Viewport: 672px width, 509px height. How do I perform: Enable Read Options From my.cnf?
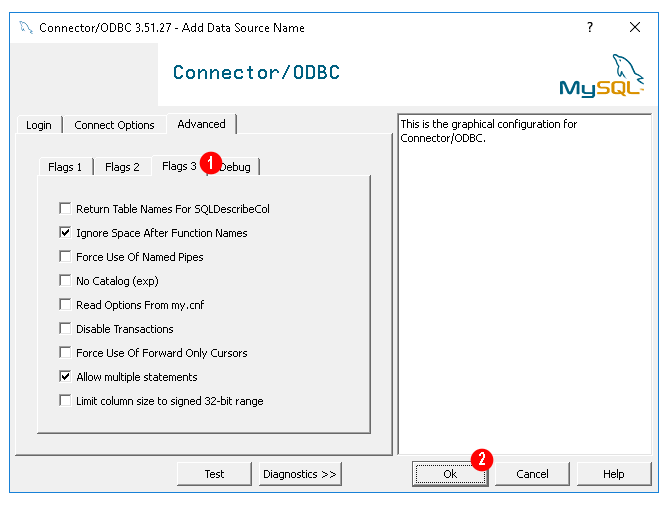(x=65, y=305)
